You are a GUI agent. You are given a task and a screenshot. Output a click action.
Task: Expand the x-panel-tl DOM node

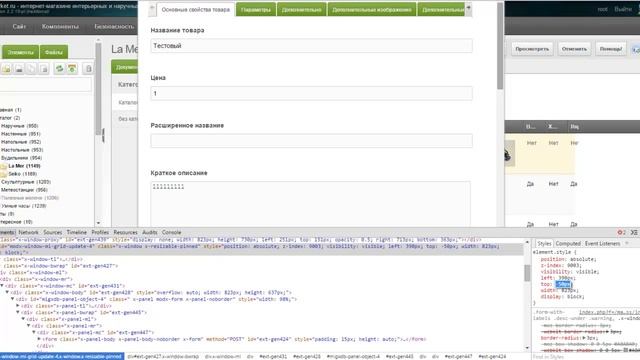tap(18, 306)
